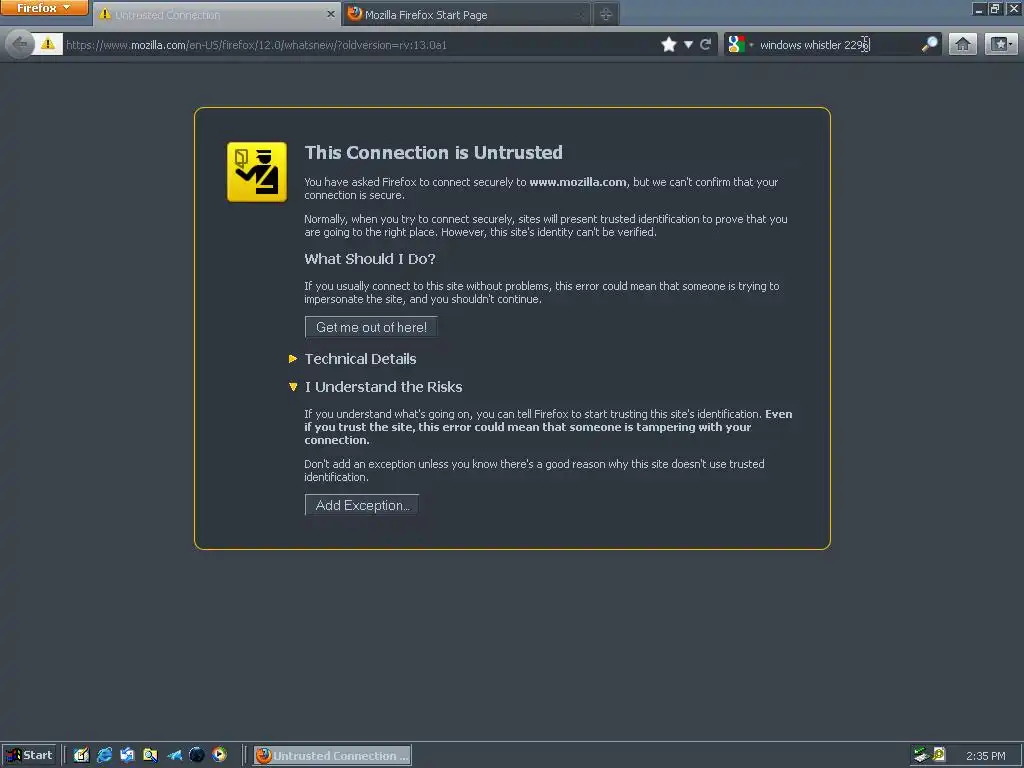Click the site identity warning icon in the address bar
Image resolution: width=1024 pixels, height=768 pixels.
[48, 44]
